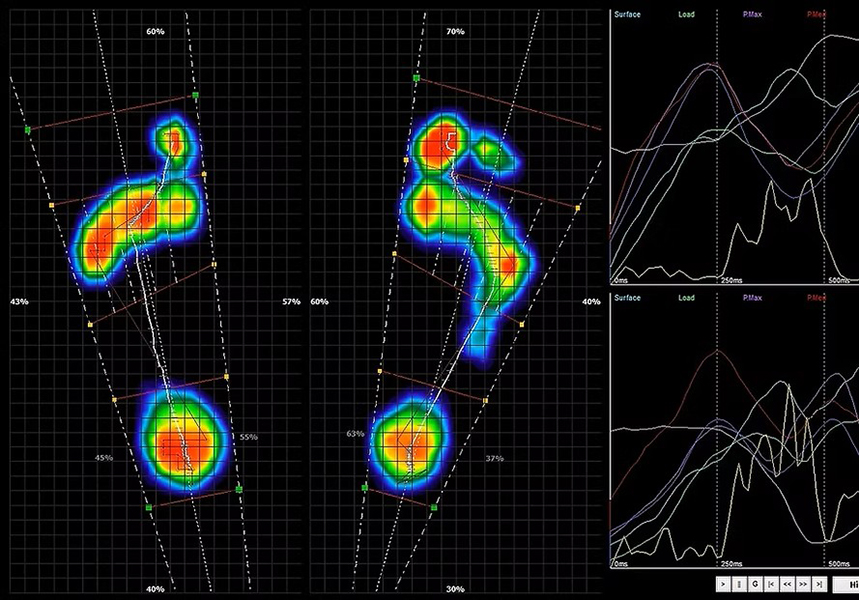Click green handle at left heel bottom-right
The image size is (859, 600).
coord(239,489)
